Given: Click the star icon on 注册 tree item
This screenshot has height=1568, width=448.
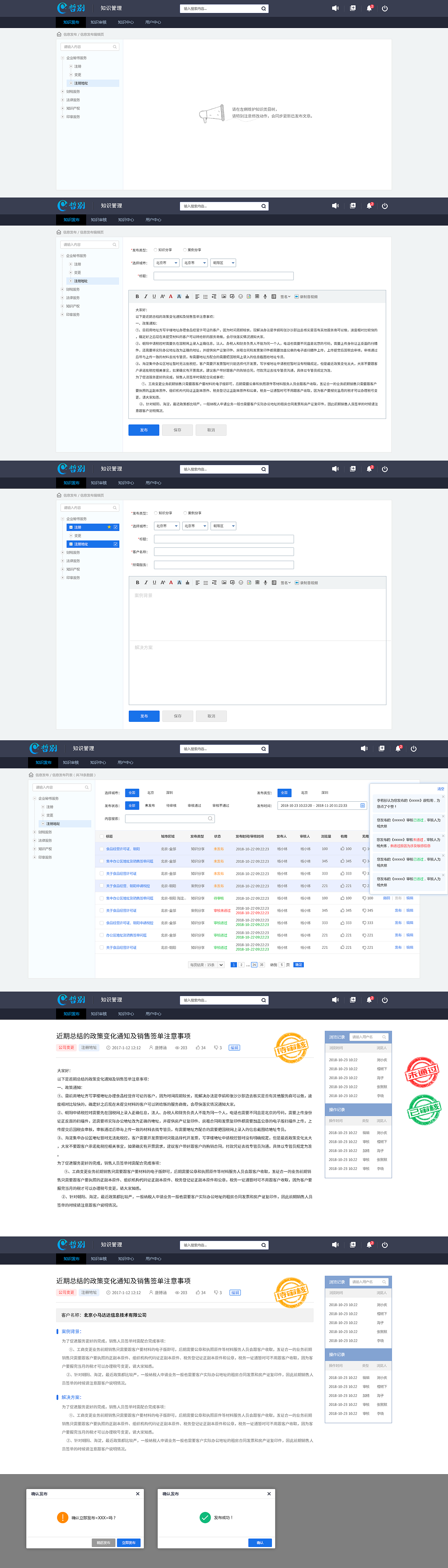Looking at the screenshot, I should [x=109, y=527].
